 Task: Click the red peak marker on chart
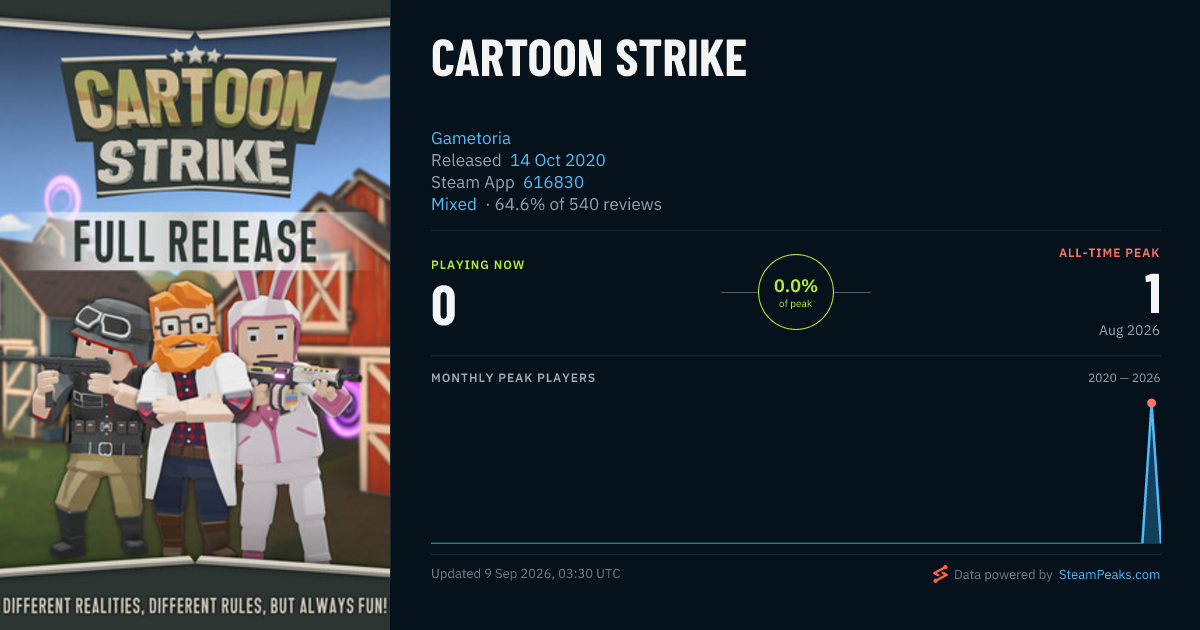1151,403
